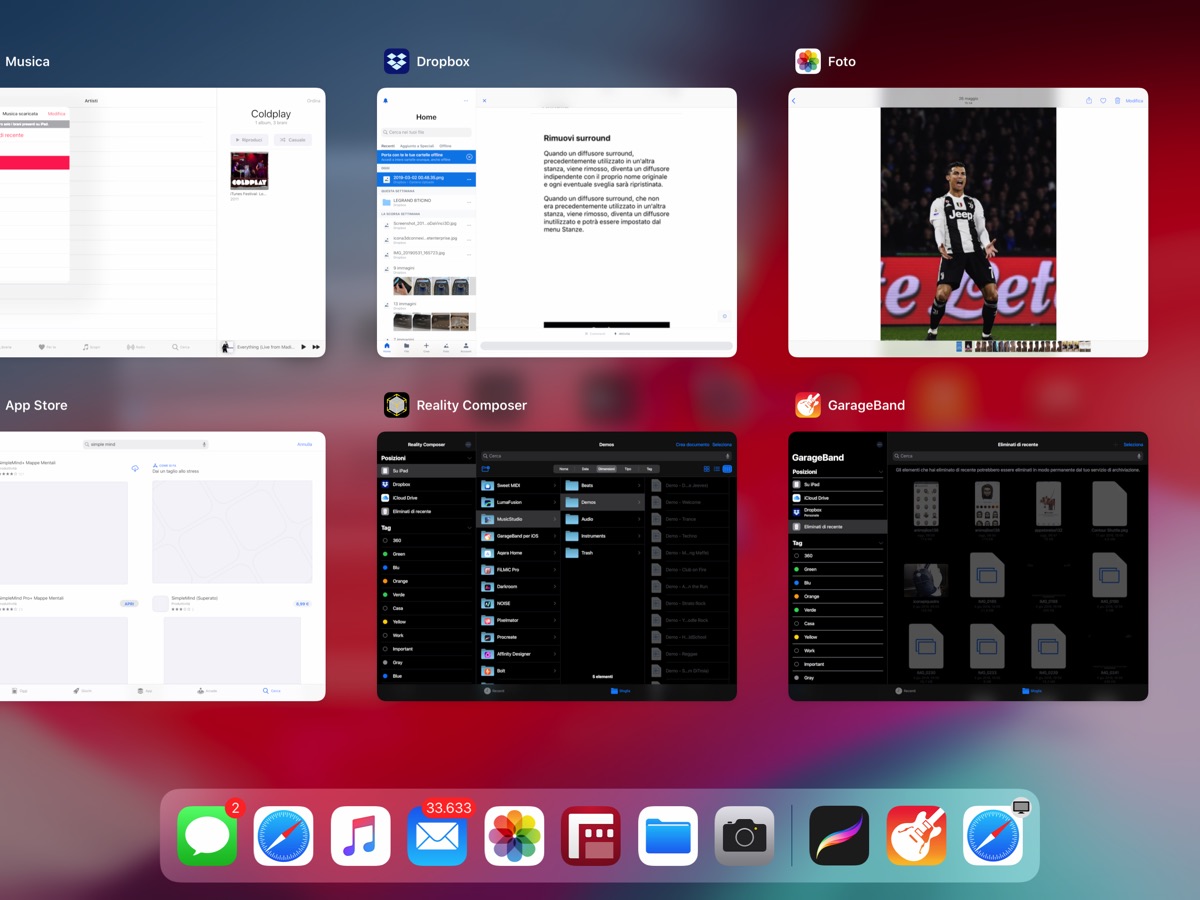Open the Files app from the dock
The width and height of the screenshot is (1200, 900).
click(x=668, y=836)
